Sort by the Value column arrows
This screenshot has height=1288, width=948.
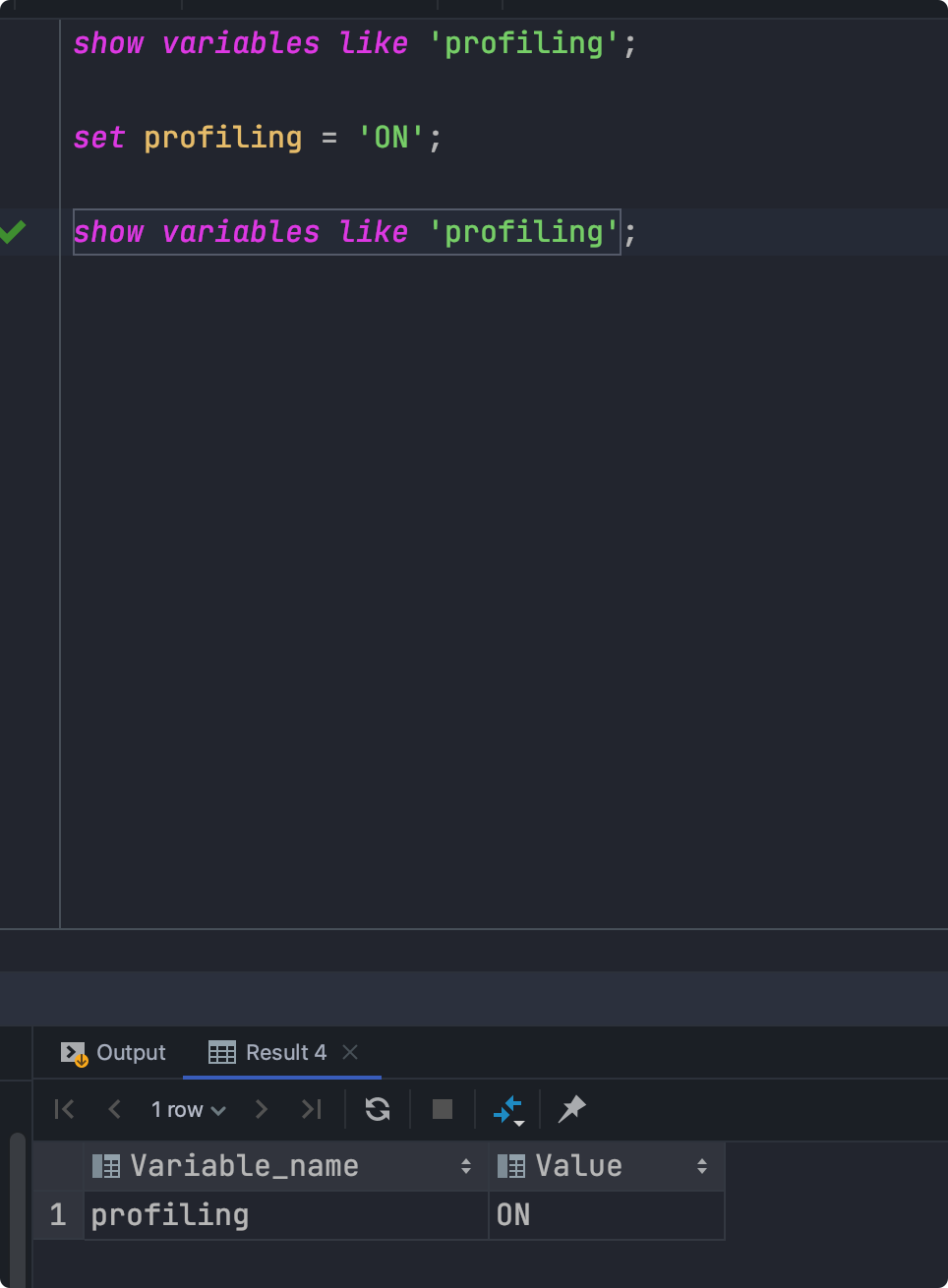702,1166
